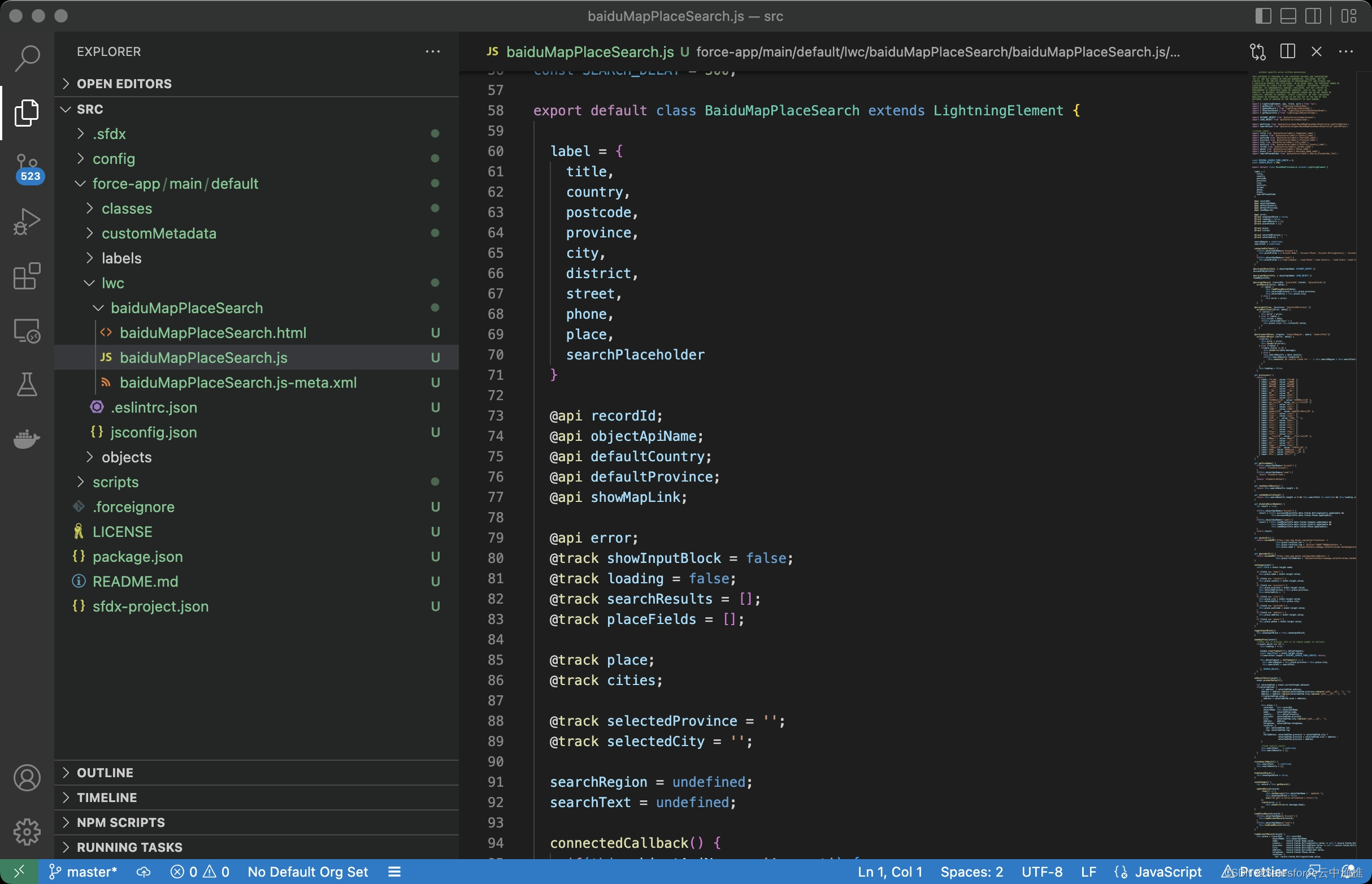The height and width of the screenshot is (884, 1372).
Task: Open the Docker view icon
Action: point(27,439)
